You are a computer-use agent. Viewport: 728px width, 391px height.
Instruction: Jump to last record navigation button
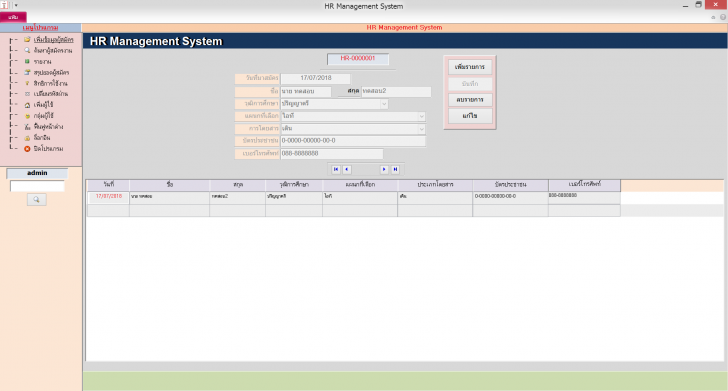(x=395, y=169)
